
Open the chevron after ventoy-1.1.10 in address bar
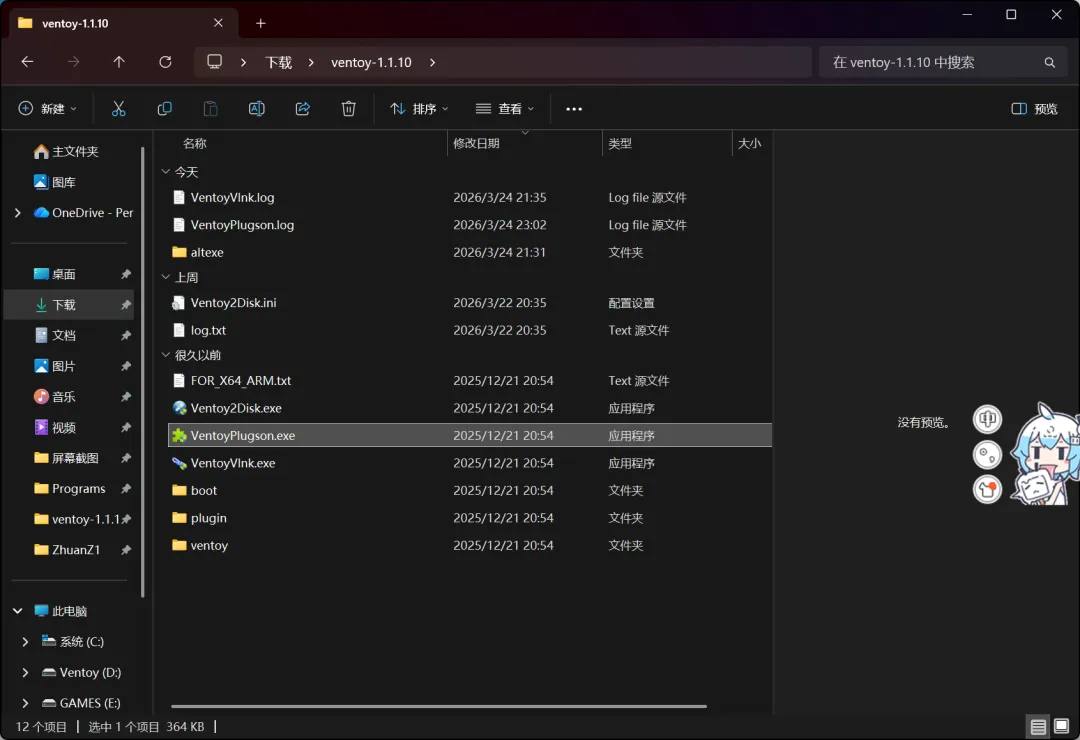[433, 63]
